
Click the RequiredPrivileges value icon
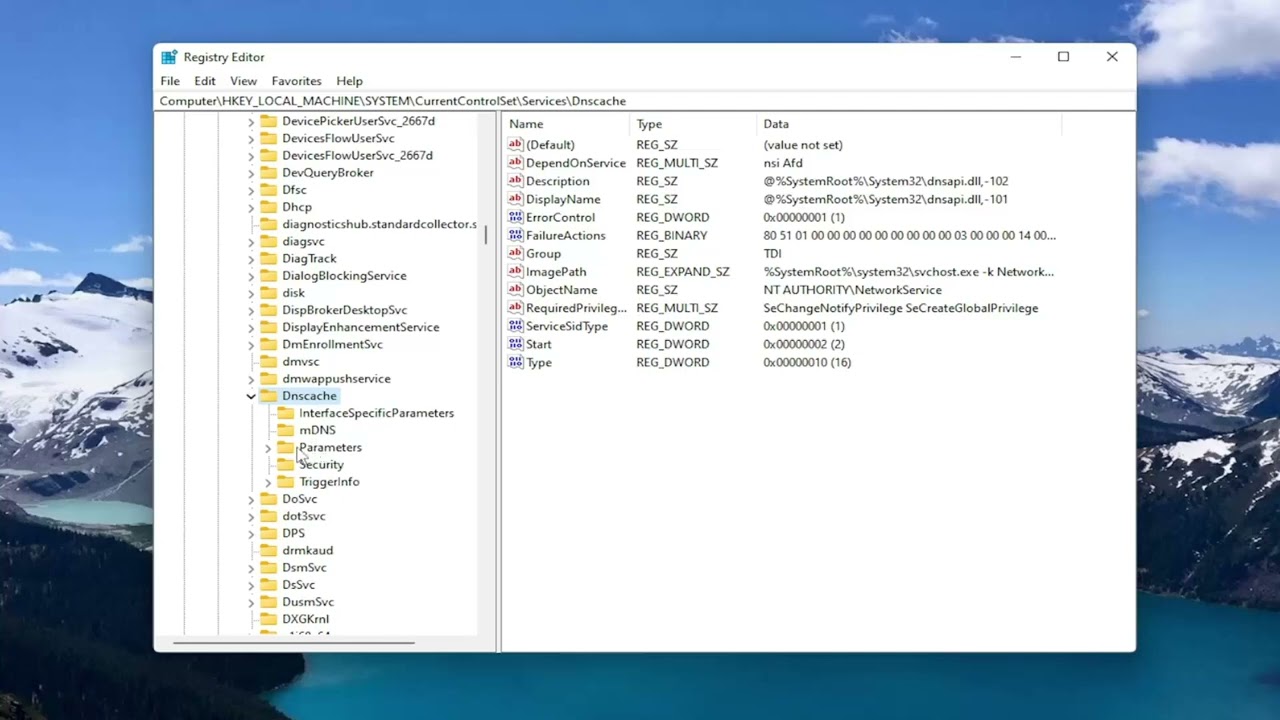pos(515,308)
